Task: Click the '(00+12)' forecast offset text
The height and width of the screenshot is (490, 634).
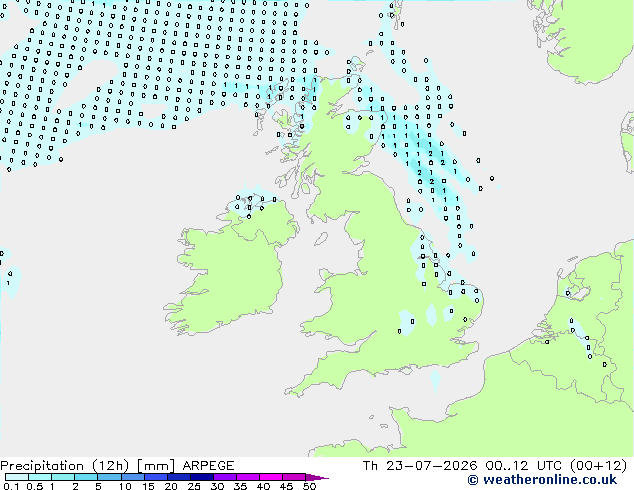Action: tap(598, 466)
